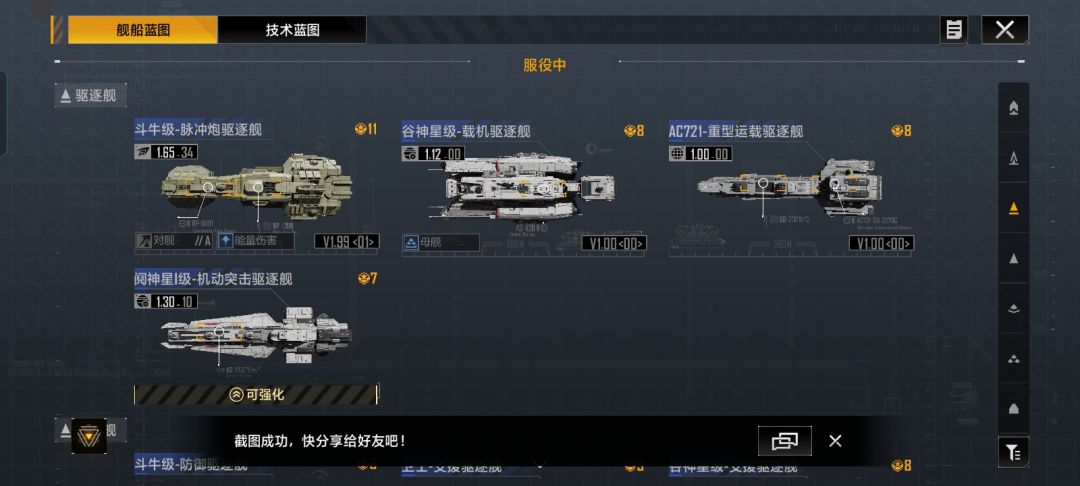The height and width of the screenshot is (486, 1080).
Task: Select the dome-shaped icon in right sidebar
Action: [1013, 409]
